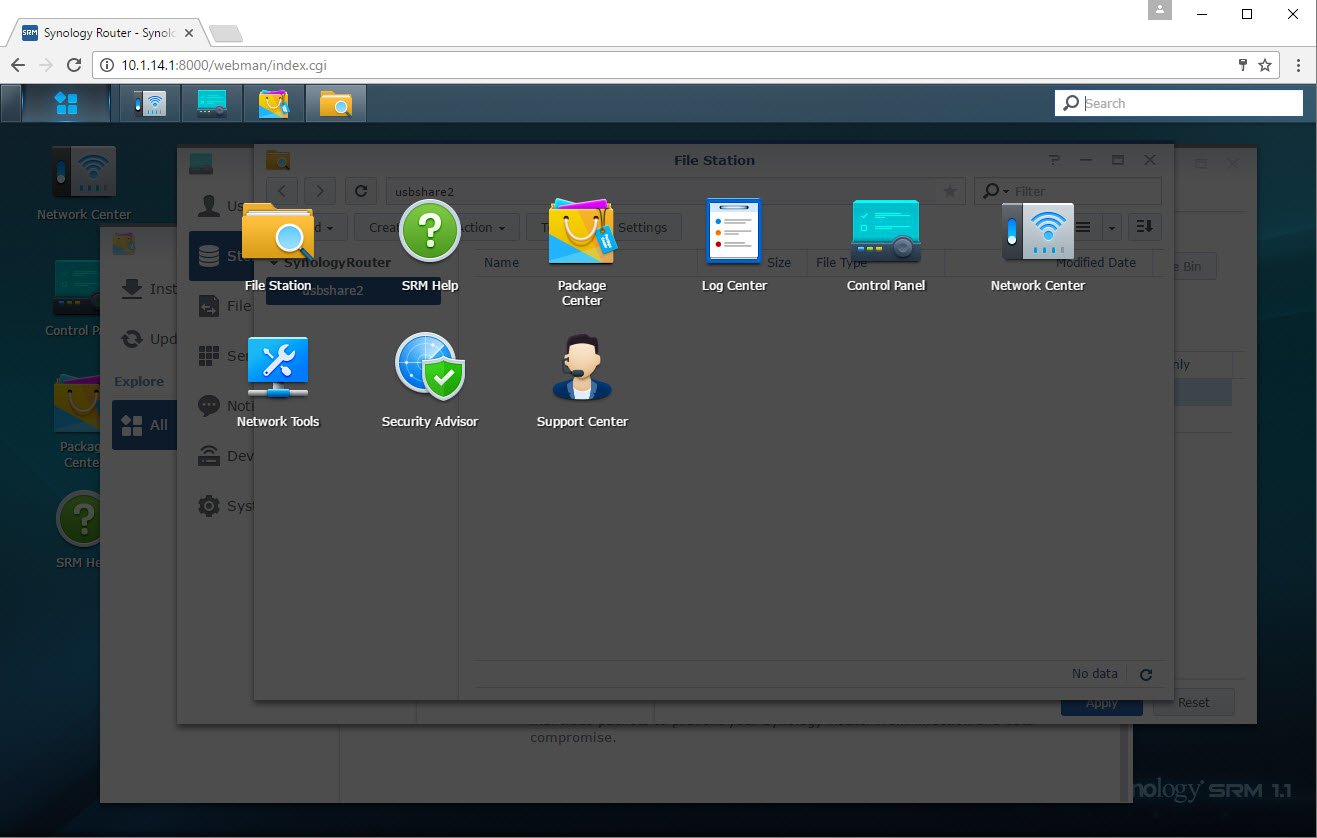Add usbshare2 to favorites with the star
Image resolution: width=1317 pixels, height=838 pixels.
(x=950, y=191)
